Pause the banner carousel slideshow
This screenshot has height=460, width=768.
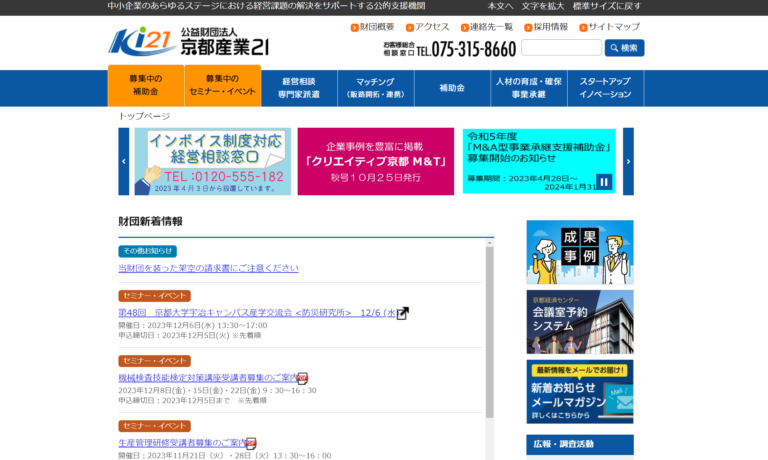(603, 182)
